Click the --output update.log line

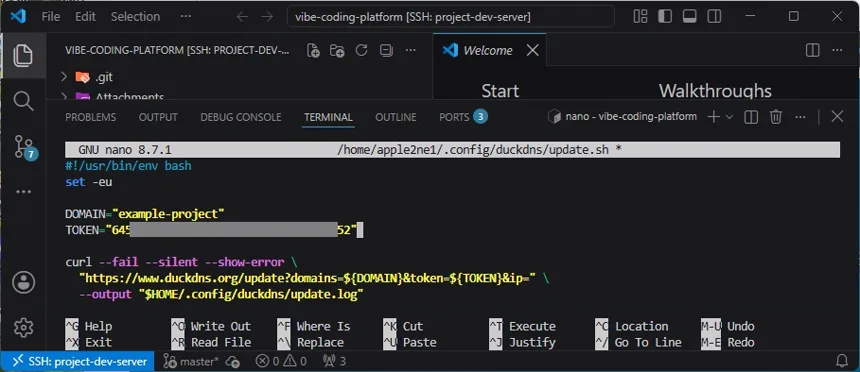(222, 295)
